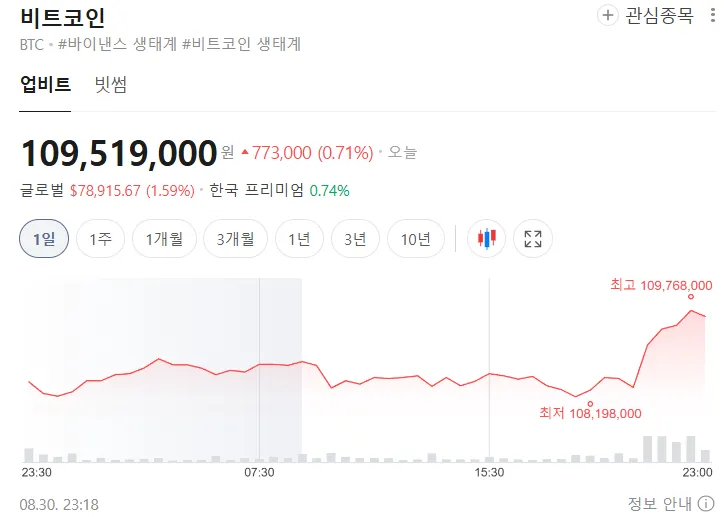Choose the 1년 chart range
The width and height of the screenshot is (724, 517).
pos(299,239)
